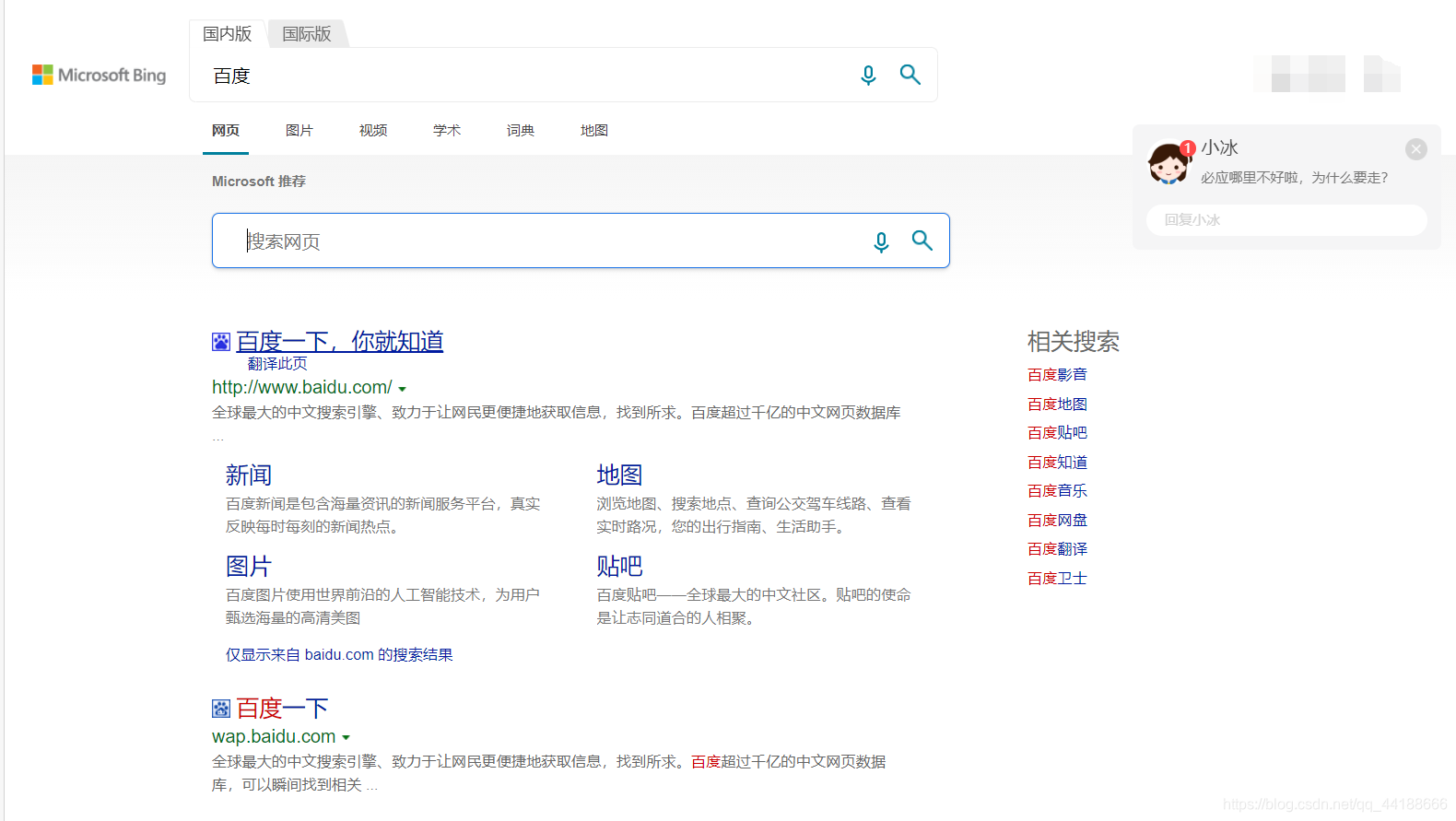
Task: Click the 小冰 message 必应哪里不好啦
Action: 1294,178
